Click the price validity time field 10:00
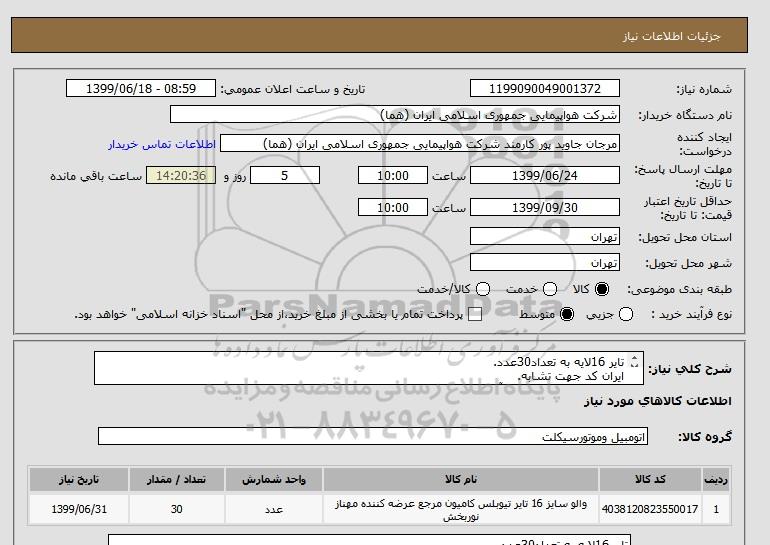This screenshot has height=545, width=770. (x=393, y=207)
